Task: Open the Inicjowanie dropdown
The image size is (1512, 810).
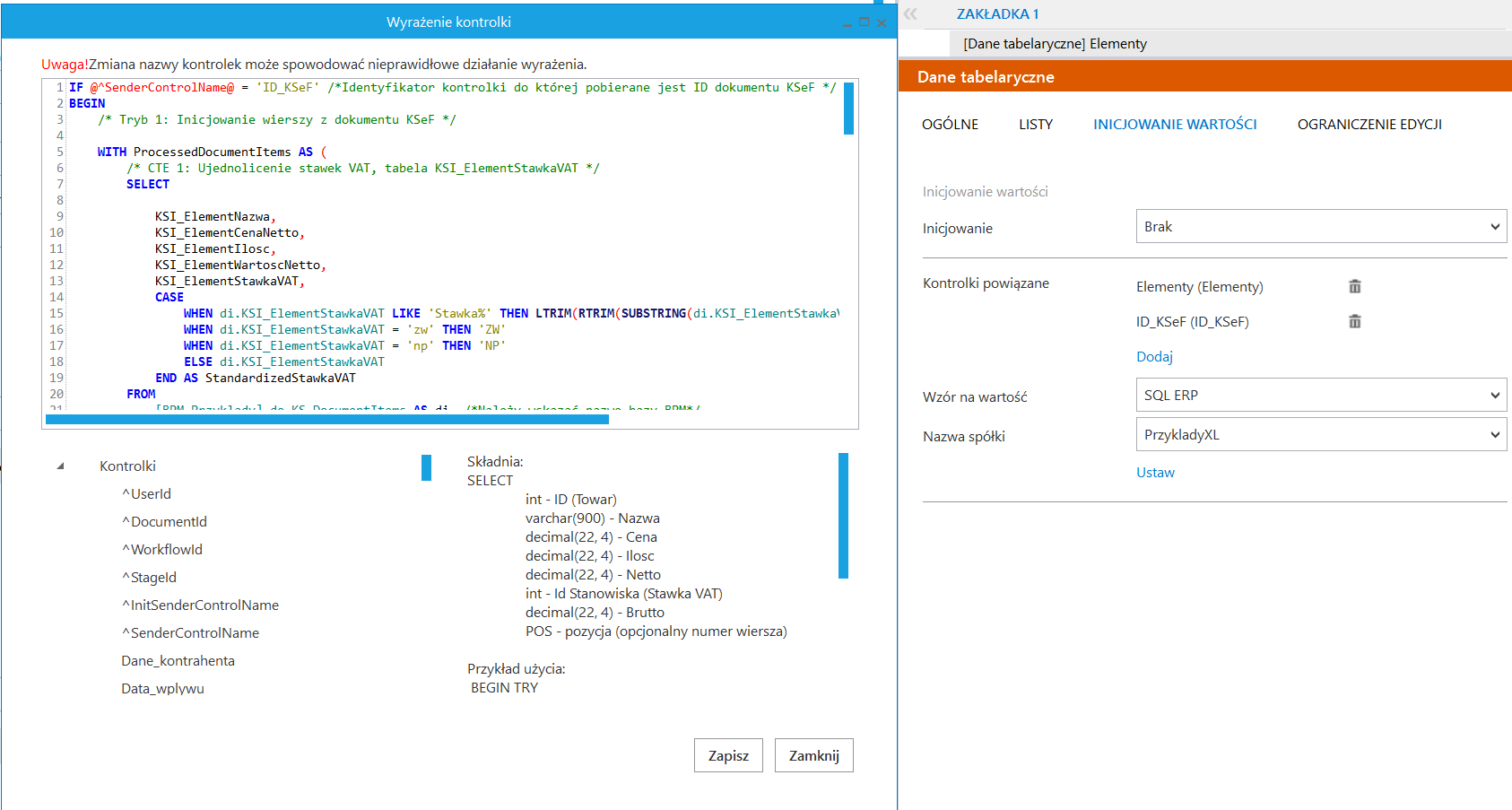Action: pos(1320,227)
